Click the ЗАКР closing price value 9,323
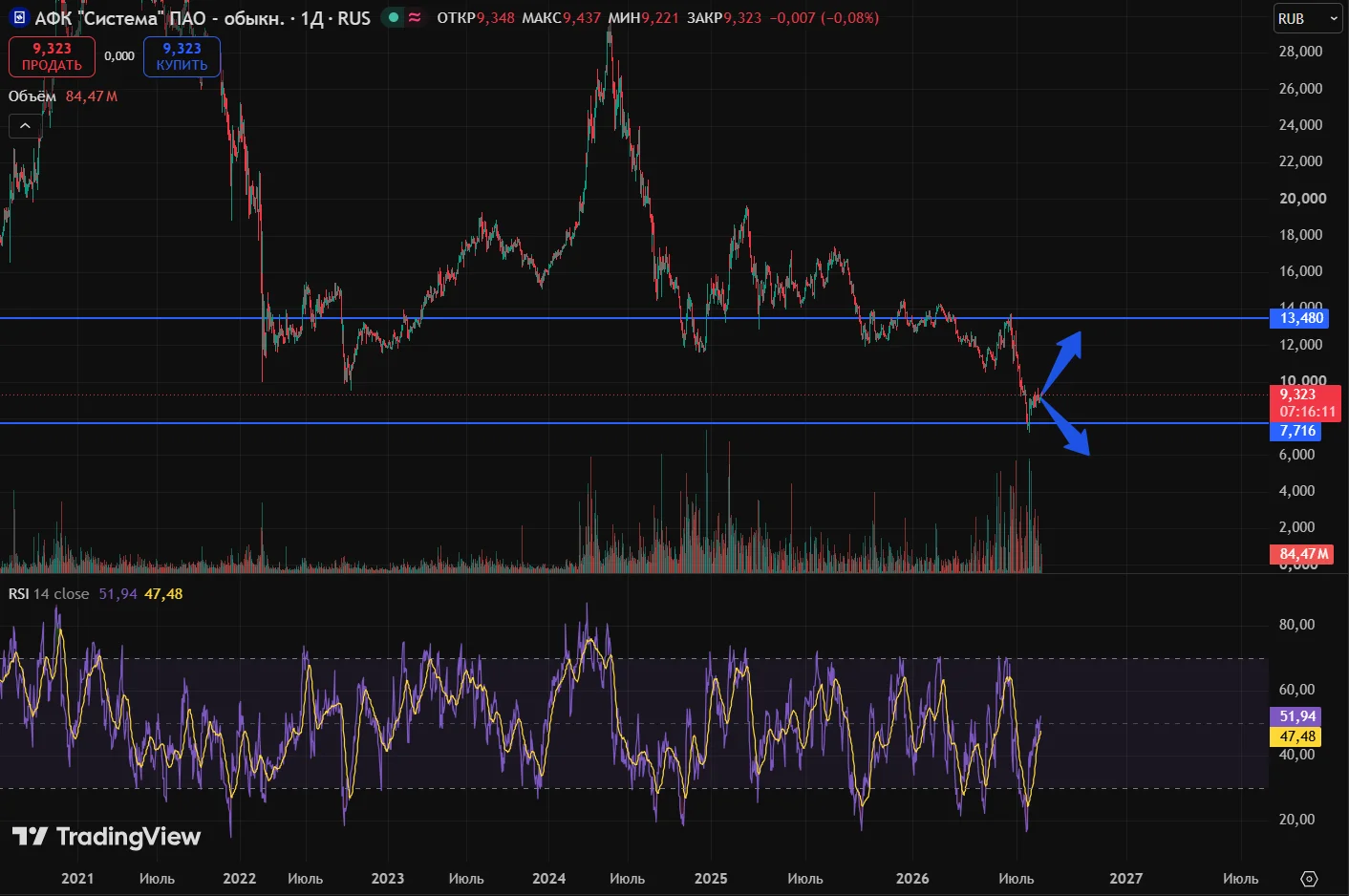Screen dimensions: 1349x896 [x=742, y=18]
